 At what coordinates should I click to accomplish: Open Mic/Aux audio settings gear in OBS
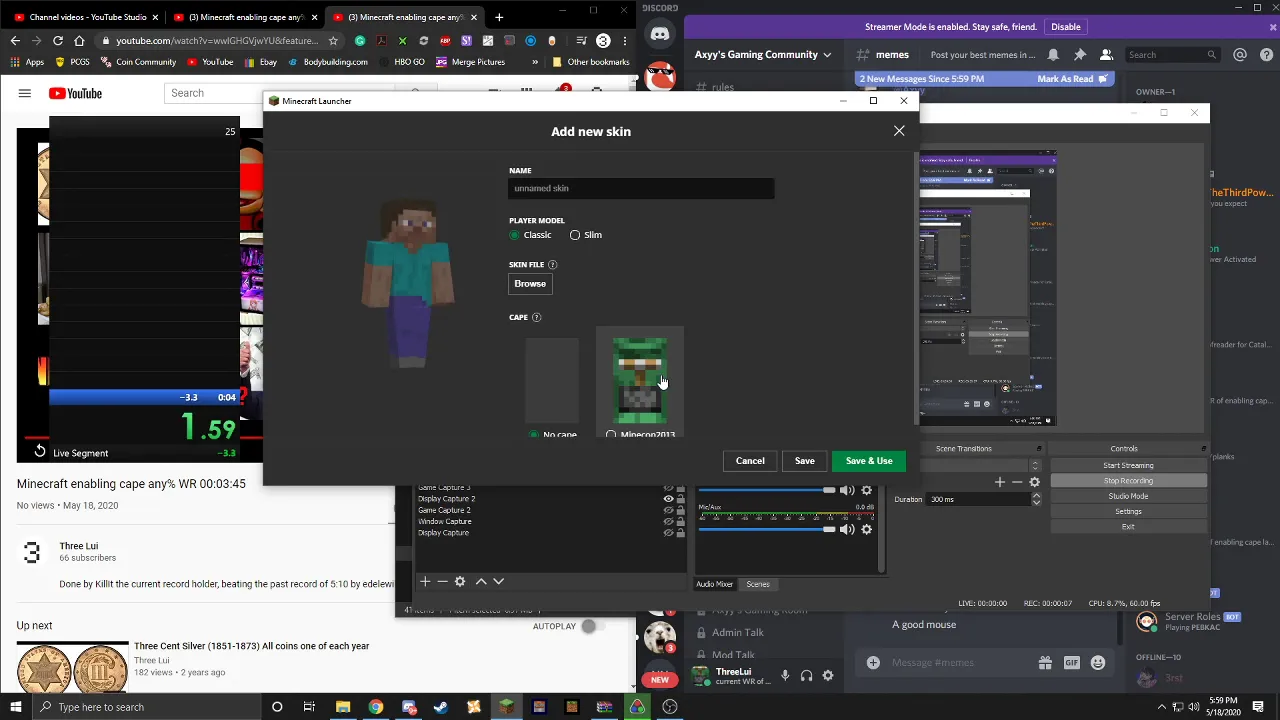[x=867, y=529]
